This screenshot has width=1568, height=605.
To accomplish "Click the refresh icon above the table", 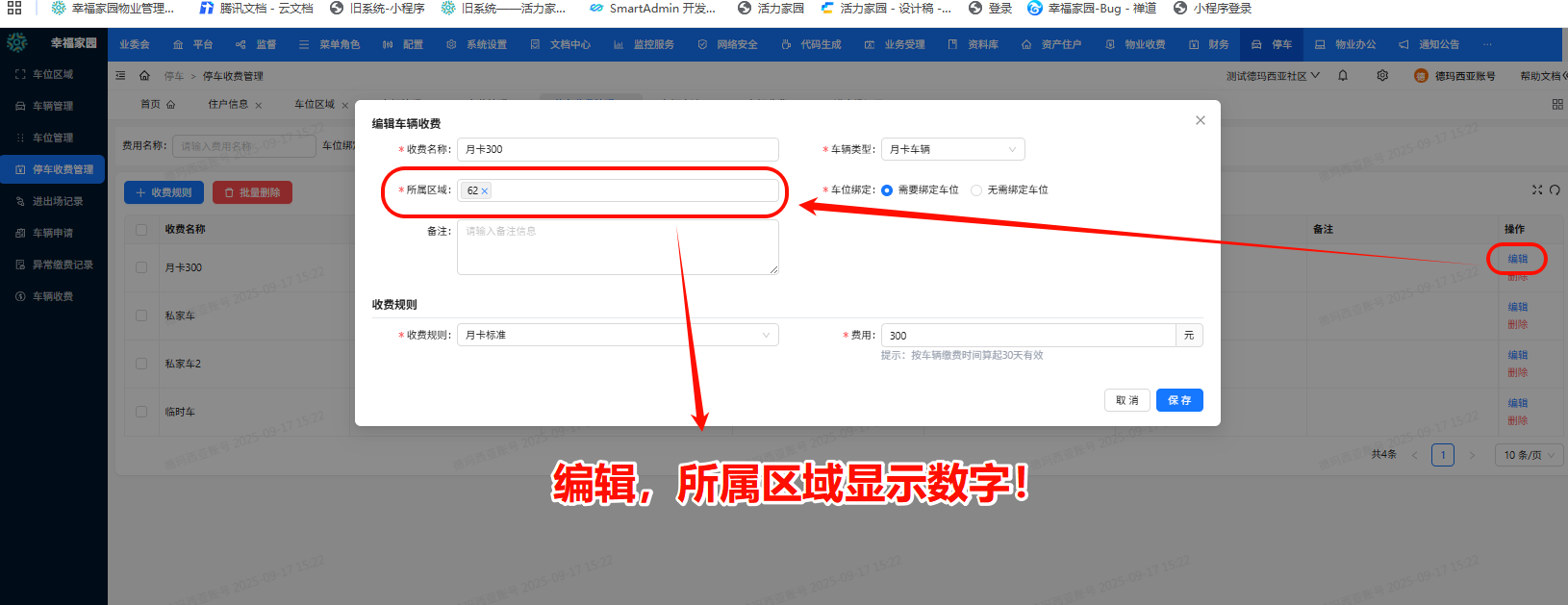I will click(1555, 190).
